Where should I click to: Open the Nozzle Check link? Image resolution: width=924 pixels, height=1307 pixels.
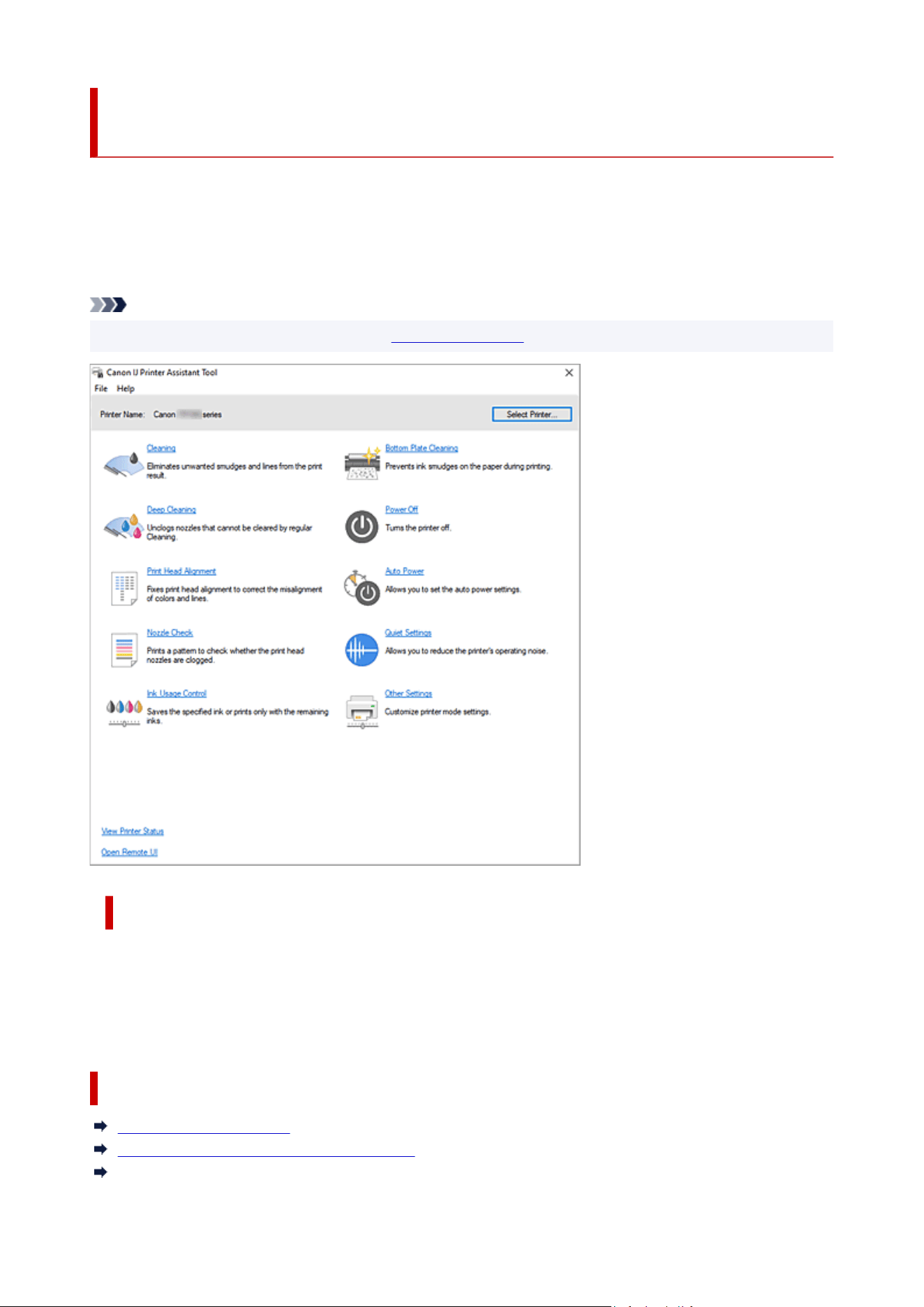point(170,633)
